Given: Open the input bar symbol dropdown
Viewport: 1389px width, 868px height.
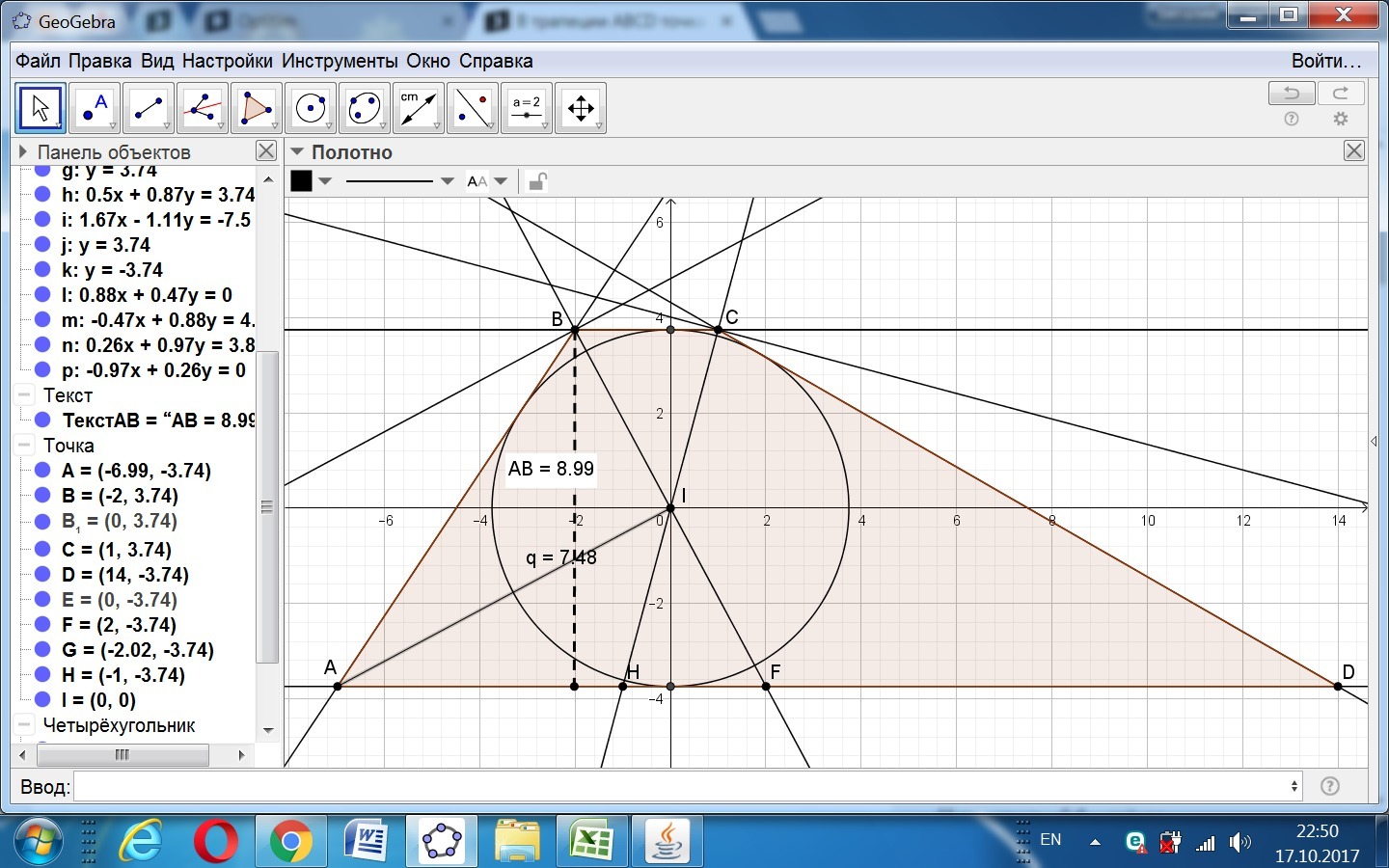Looking at the screenshot, I should point(1294,786).
